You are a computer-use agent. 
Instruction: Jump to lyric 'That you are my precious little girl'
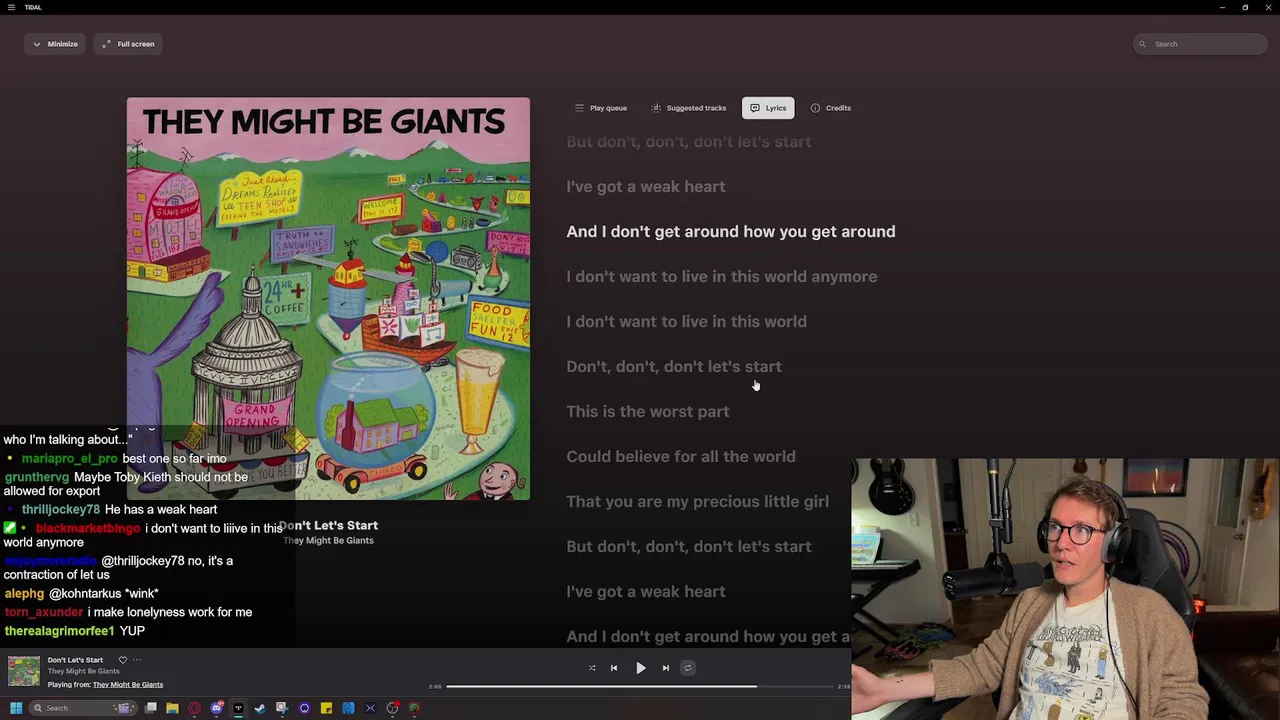[698, 502]
